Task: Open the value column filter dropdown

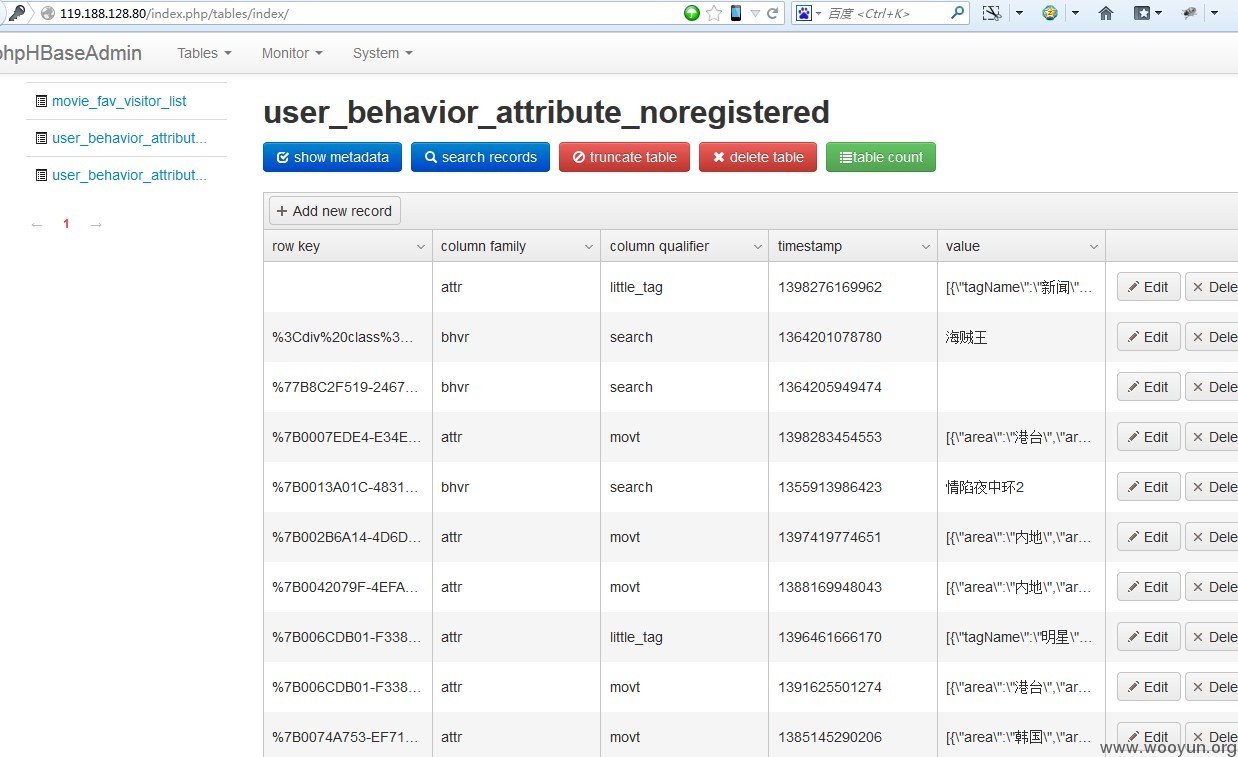Action: pyautogui.click(x=1092, y=246)
